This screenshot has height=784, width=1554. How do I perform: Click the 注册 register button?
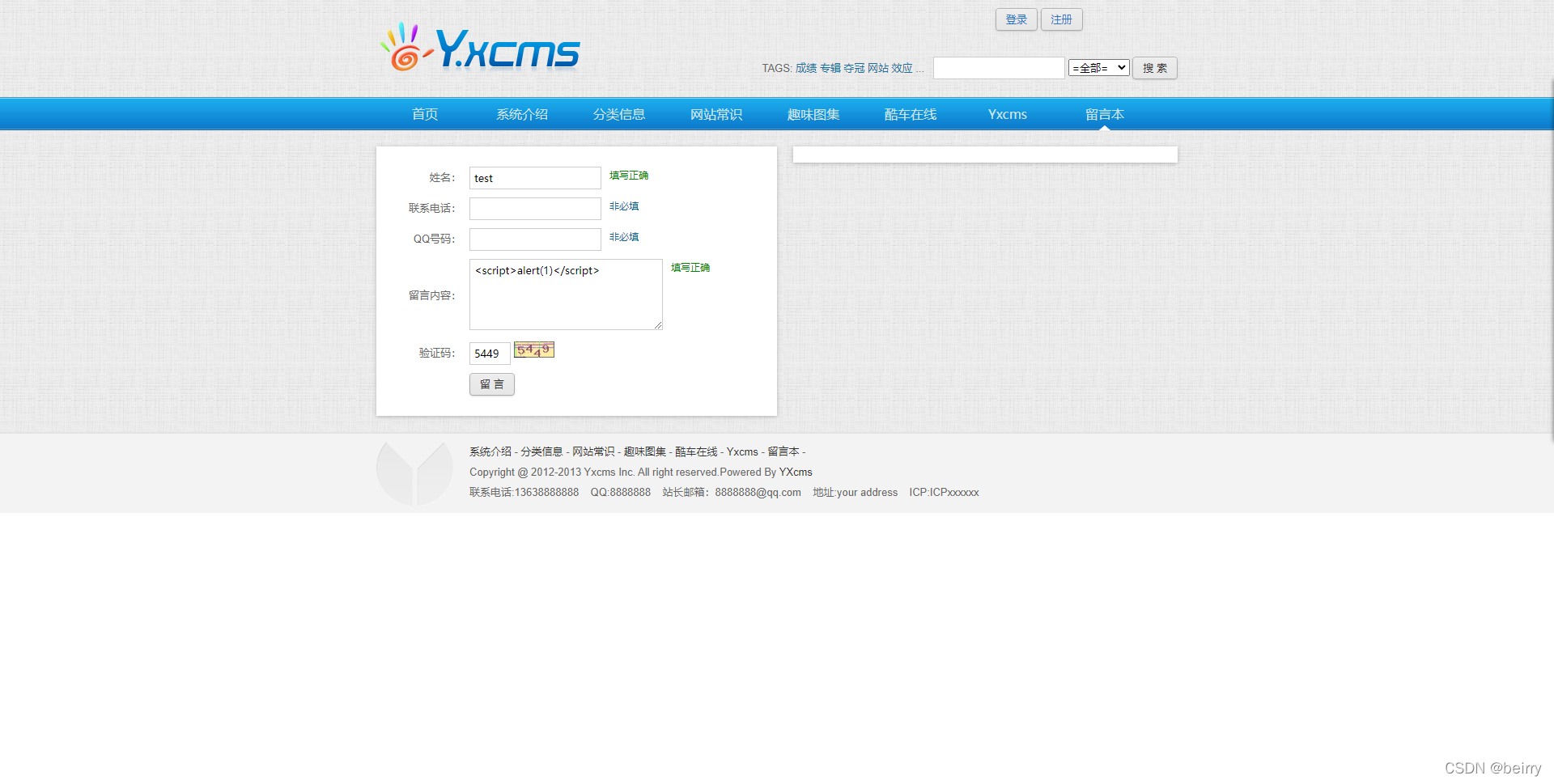[1062, 19]
